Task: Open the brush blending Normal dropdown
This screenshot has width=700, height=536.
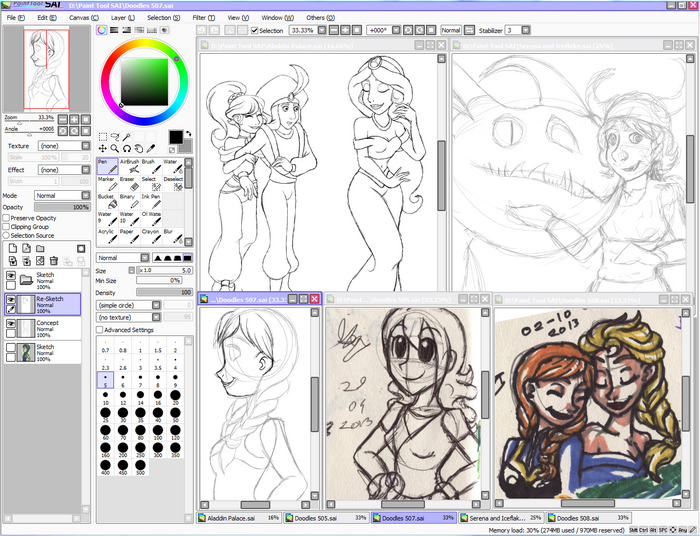Action: [123, 258]
